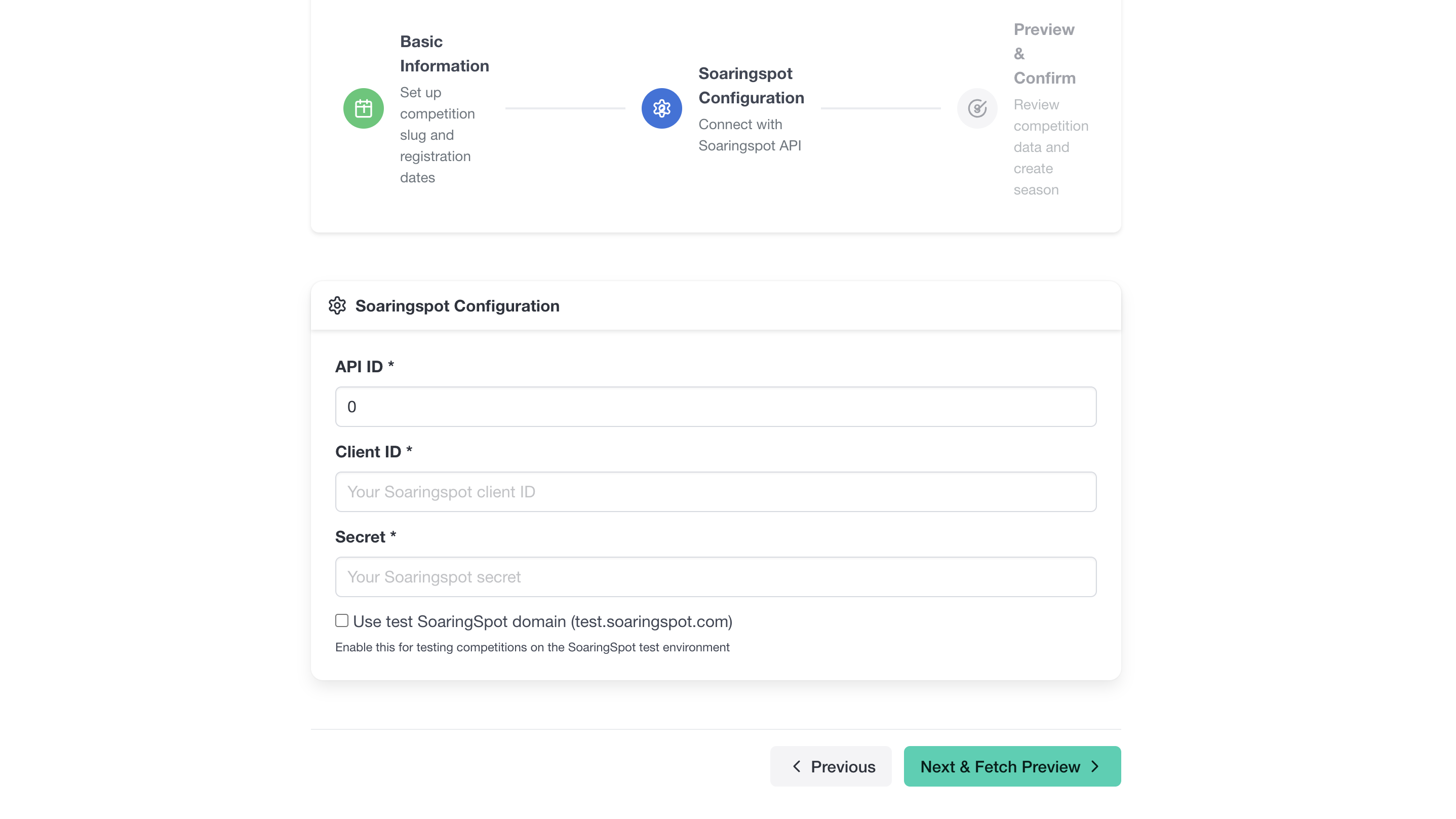The width and height of the screenshot is (1456, 819).
Task: Click into the Client ID field
Action: [x=716, y=492]
